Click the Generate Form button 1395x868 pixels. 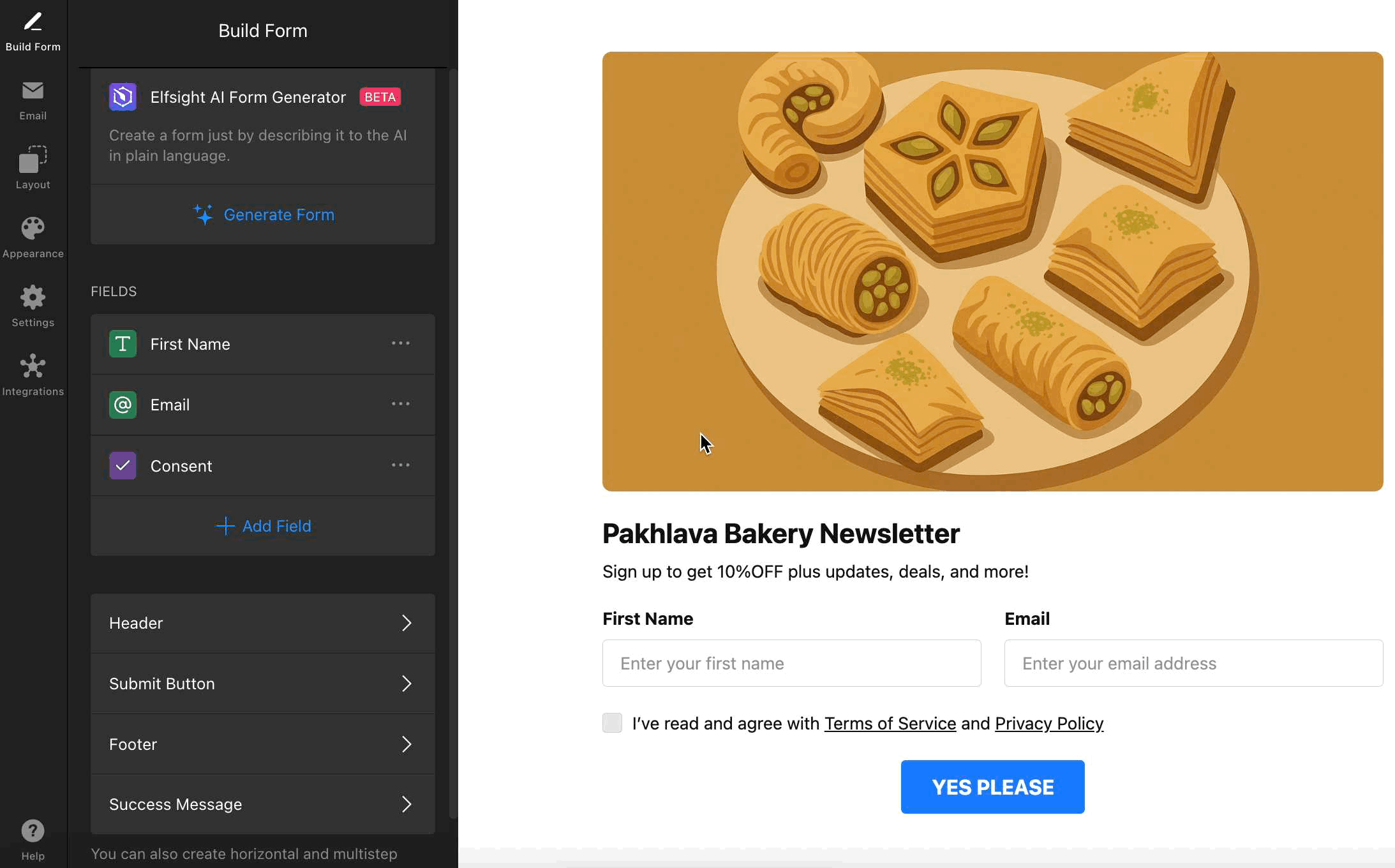tap(264, 214)
